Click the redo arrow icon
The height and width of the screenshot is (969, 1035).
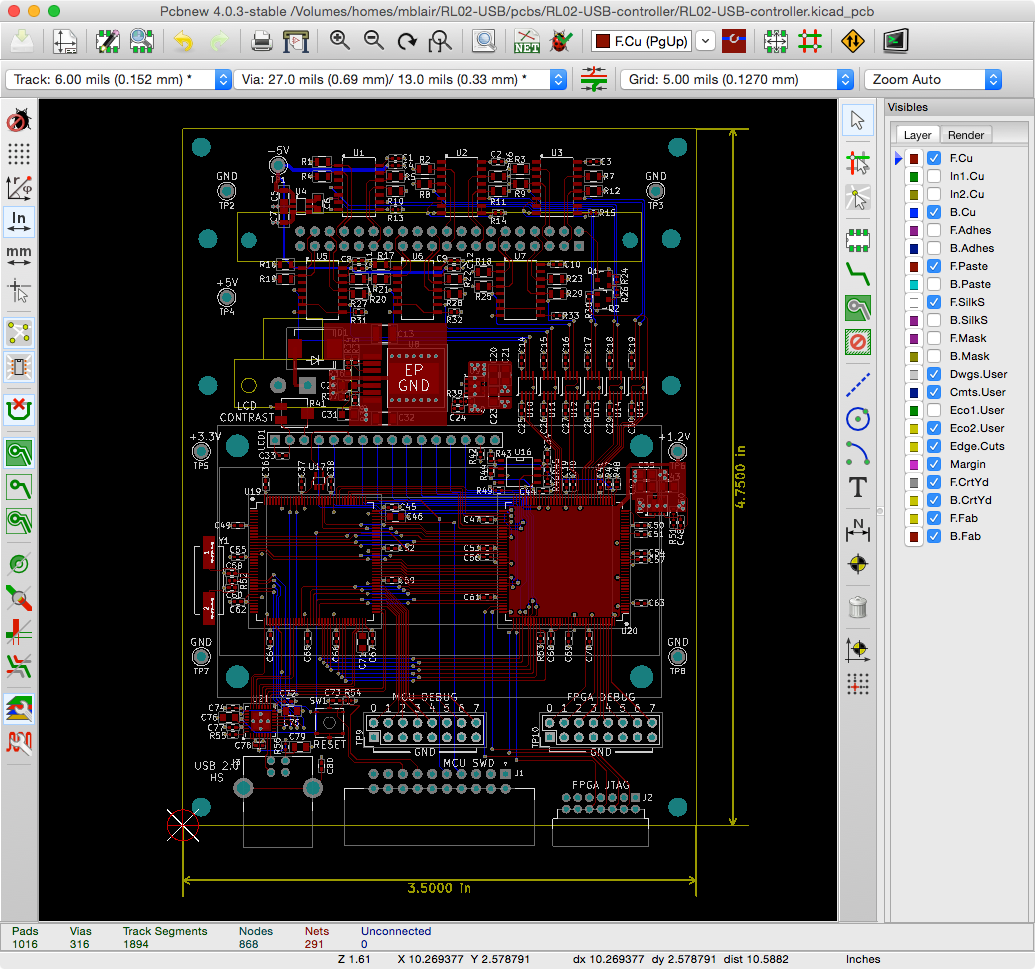coord(218,41)
